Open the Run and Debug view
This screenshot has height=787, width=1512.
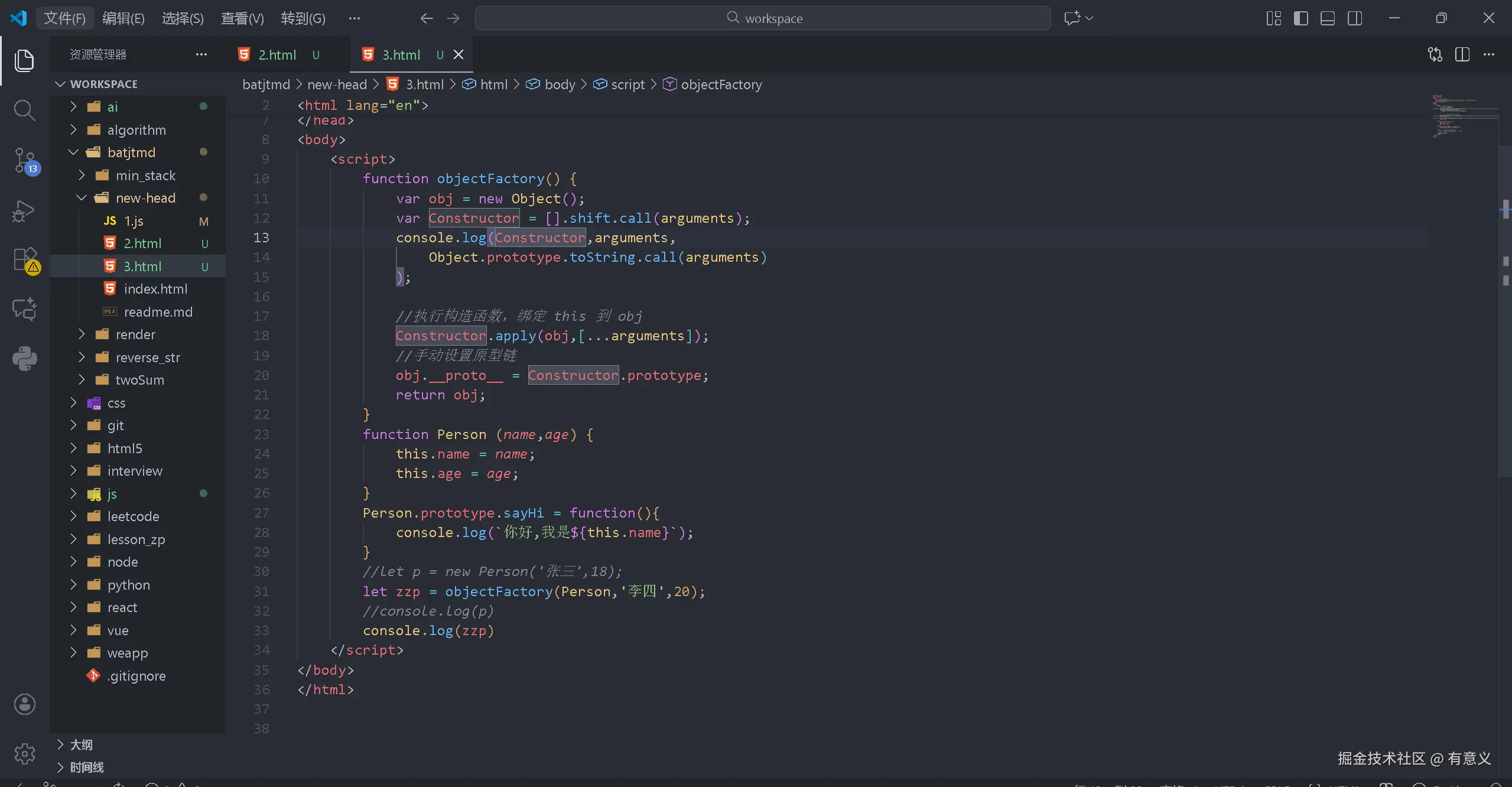coord(24,211)
